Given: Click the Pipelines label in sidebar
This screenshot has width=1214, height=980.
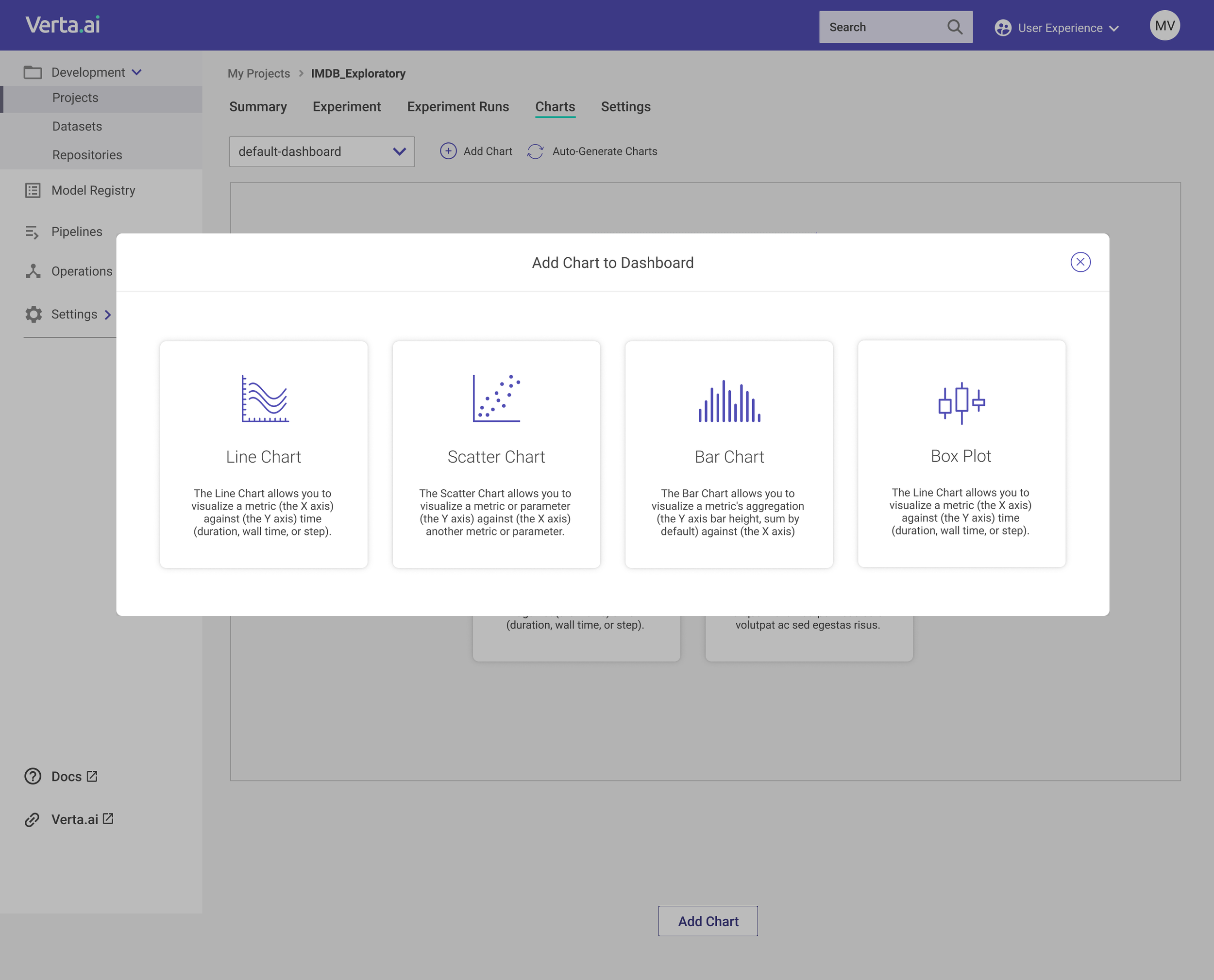Looking at the screenshot, I should click(x=77, y=232).
